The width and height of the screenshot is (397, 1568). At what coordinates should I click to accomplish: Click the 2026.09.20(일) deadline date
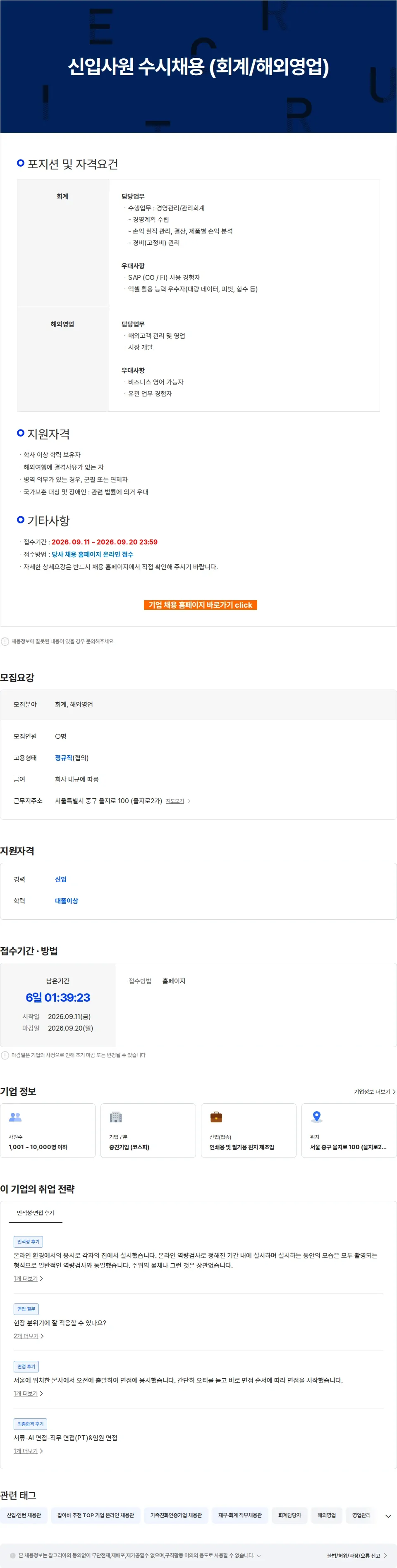click(71, 1027)
